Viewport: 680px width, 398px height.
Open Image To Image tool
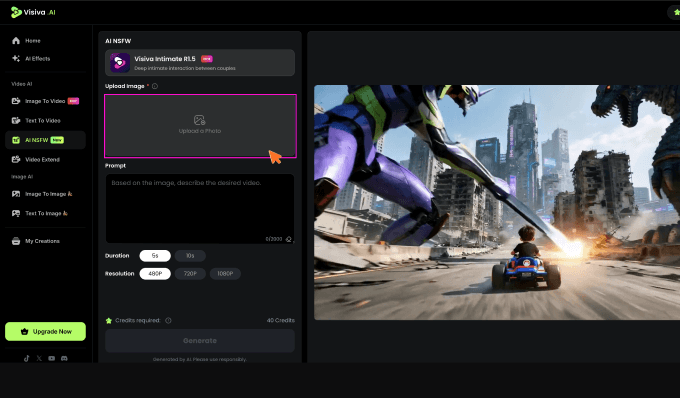pos(45,194)
